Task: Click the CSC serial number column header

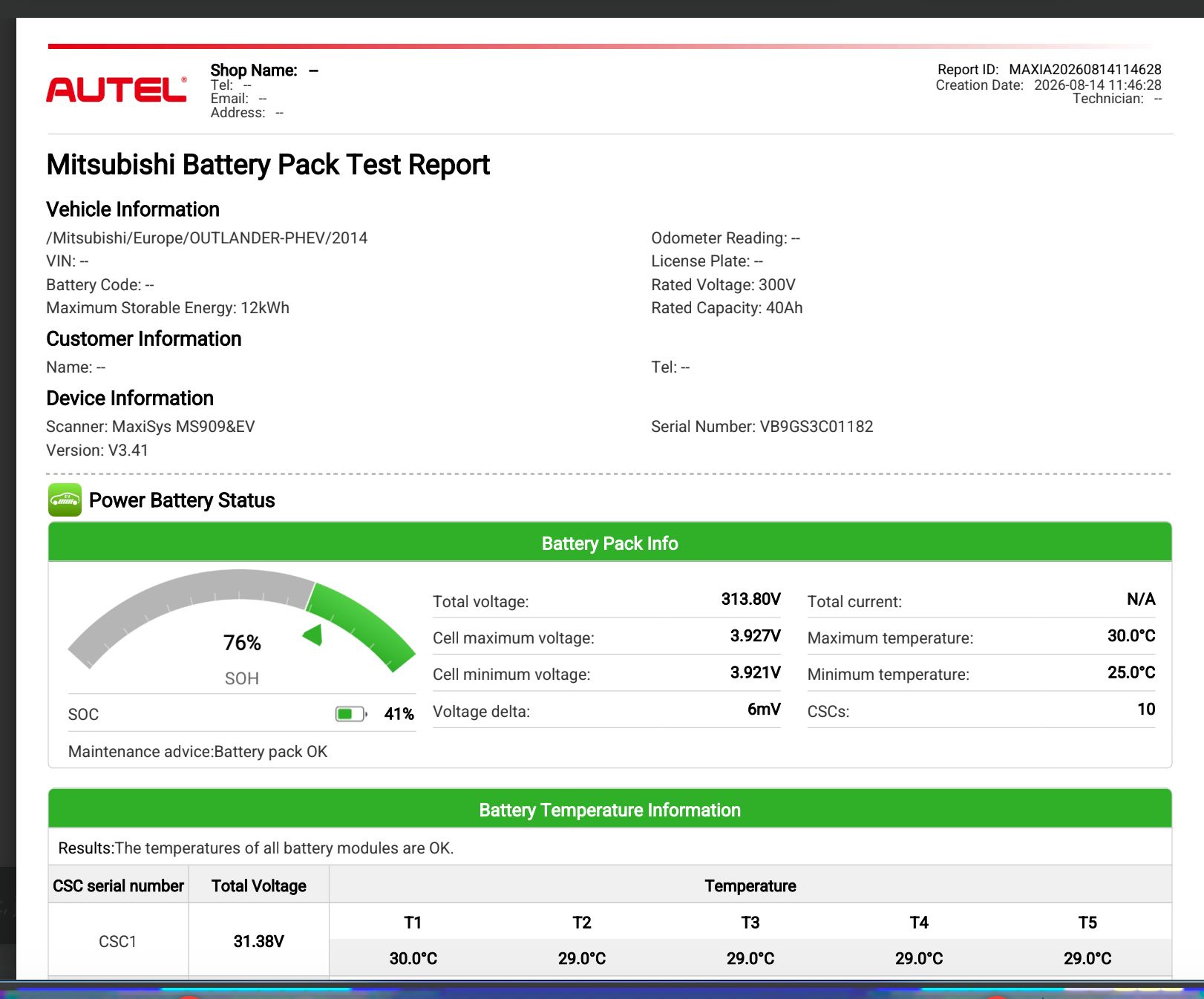Action: coord(119,885)
